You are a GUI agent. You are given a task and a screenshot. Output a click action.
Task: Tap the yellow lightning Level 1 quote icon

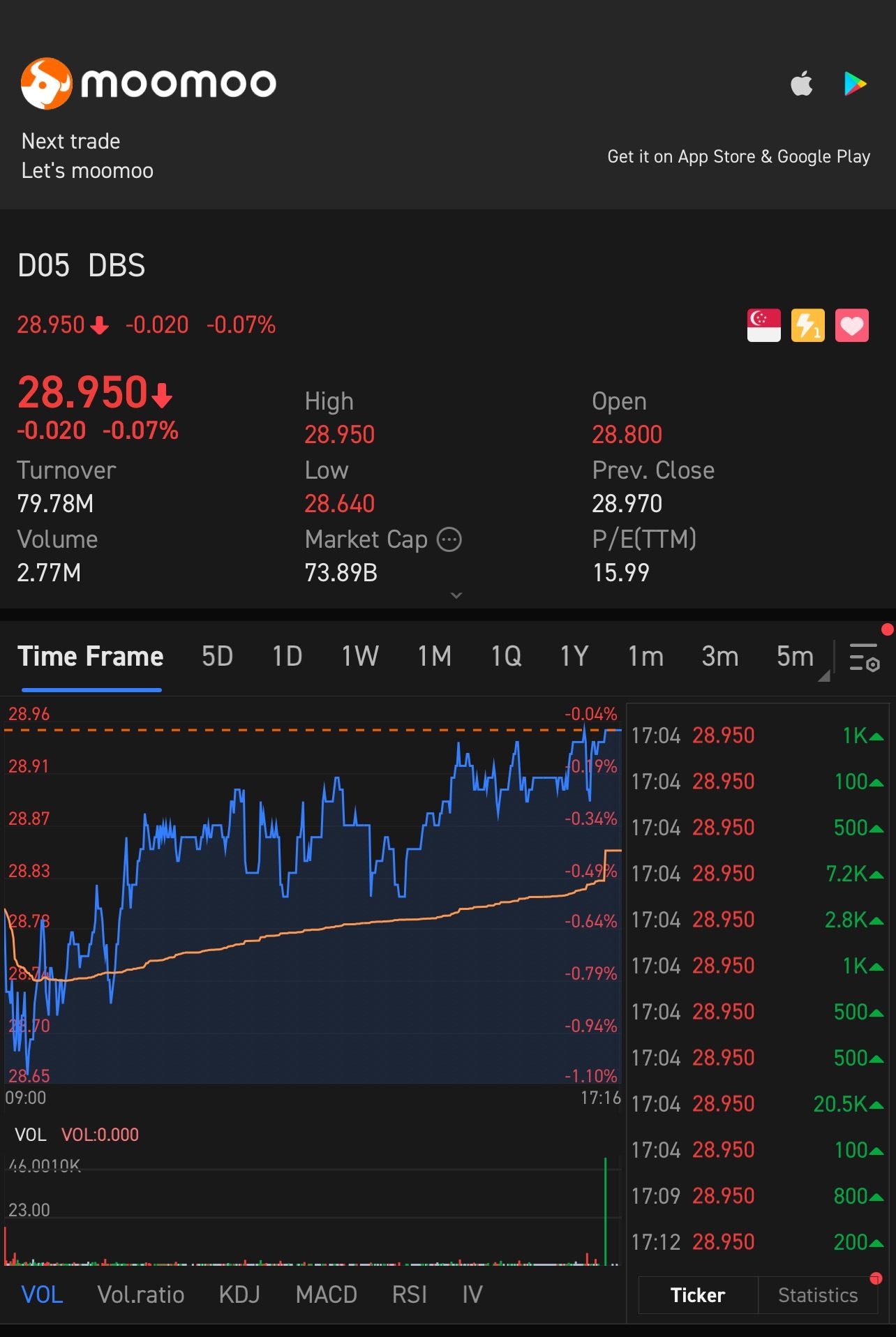807,325
